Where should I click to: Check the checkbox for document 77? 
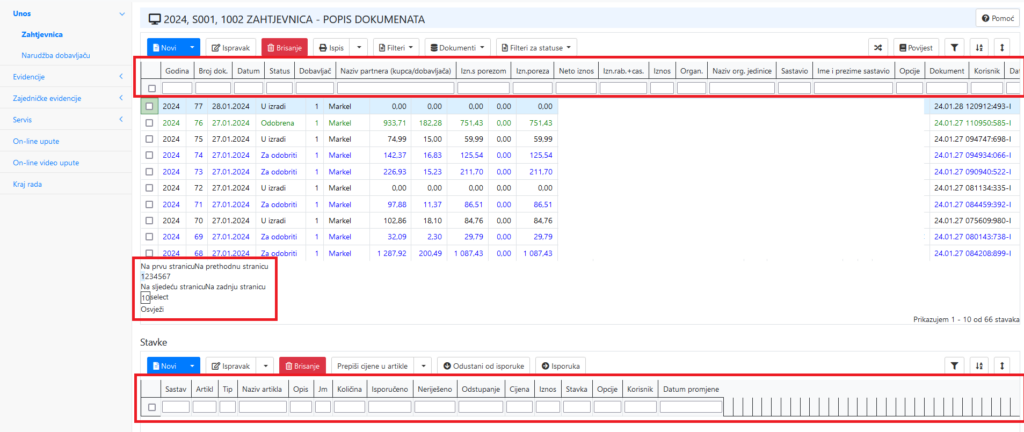click(150, 106)
